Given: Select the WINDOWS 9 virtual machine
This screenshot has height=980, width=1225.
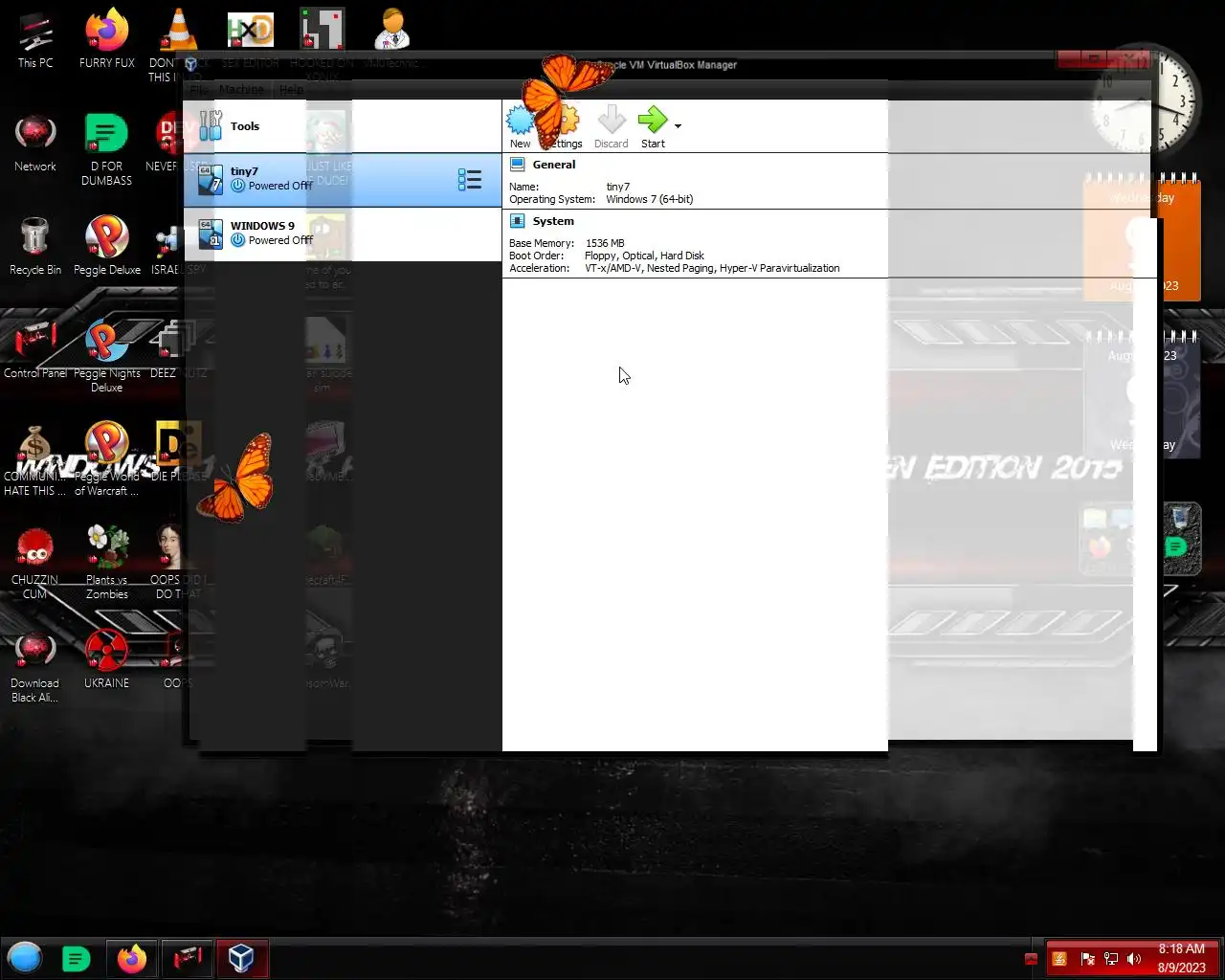Looking at the screenshot, I should [343, 234].
